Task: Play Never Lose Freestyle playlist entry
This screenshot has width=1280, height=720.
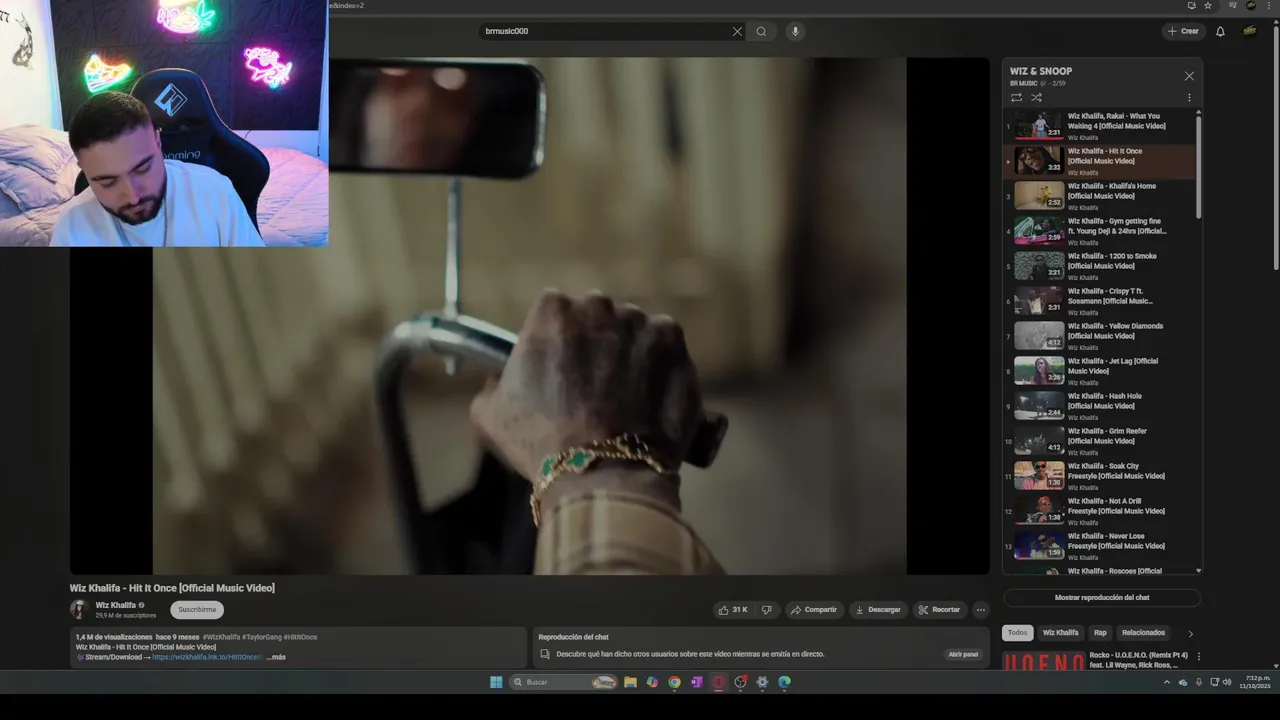Action: (1098, 546)
